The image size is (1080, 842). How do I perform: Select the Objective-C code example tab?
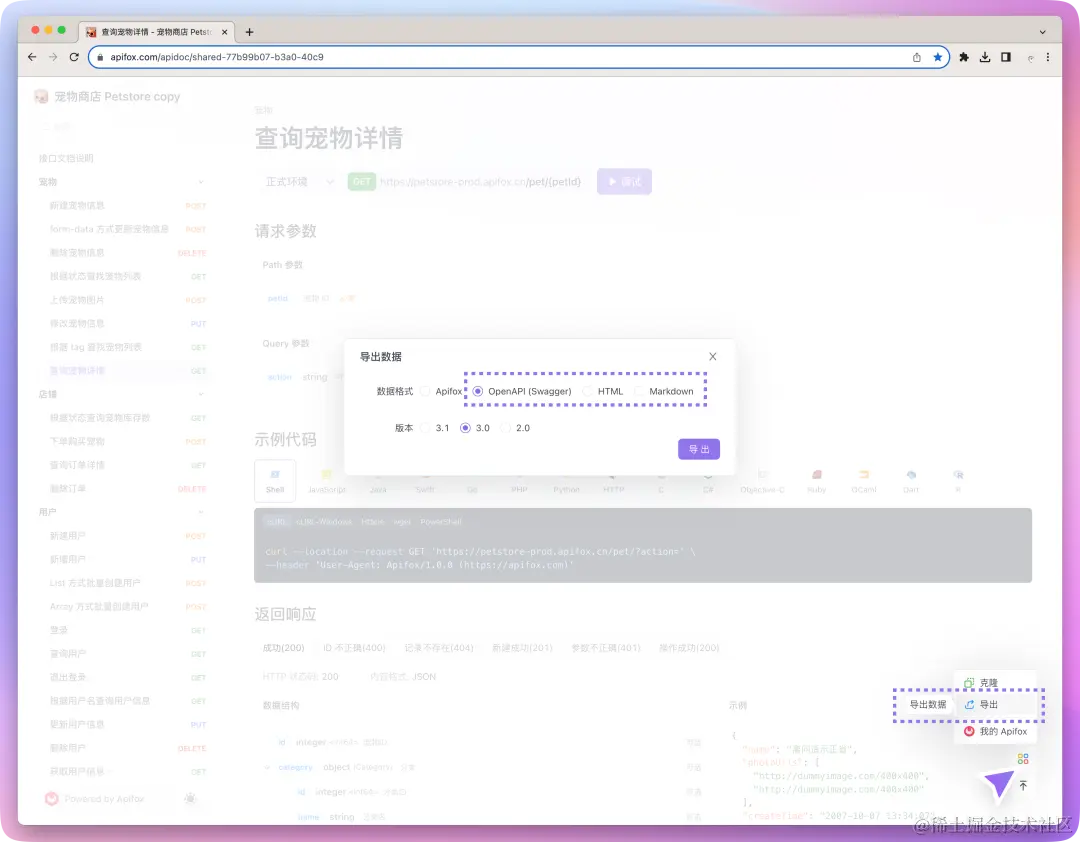(x=762, y=482)
